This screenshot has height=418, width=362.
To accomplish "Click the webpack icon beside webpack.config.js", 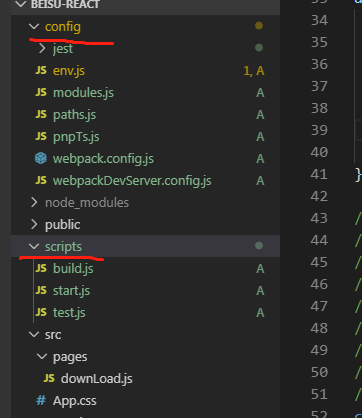I will (x=41, y=158).
